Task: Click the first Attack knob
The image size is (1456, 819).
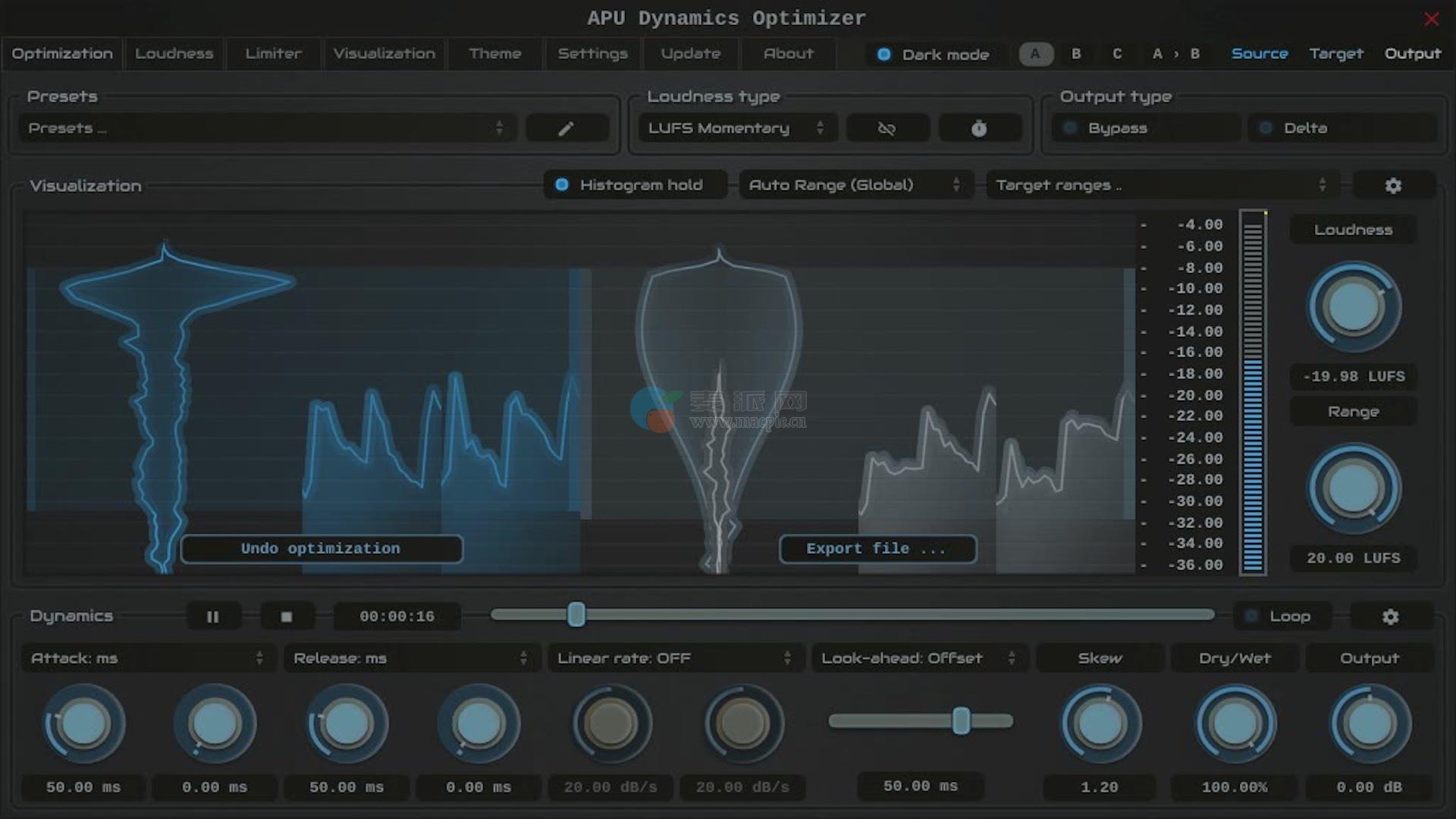Action: pos(83,723)
